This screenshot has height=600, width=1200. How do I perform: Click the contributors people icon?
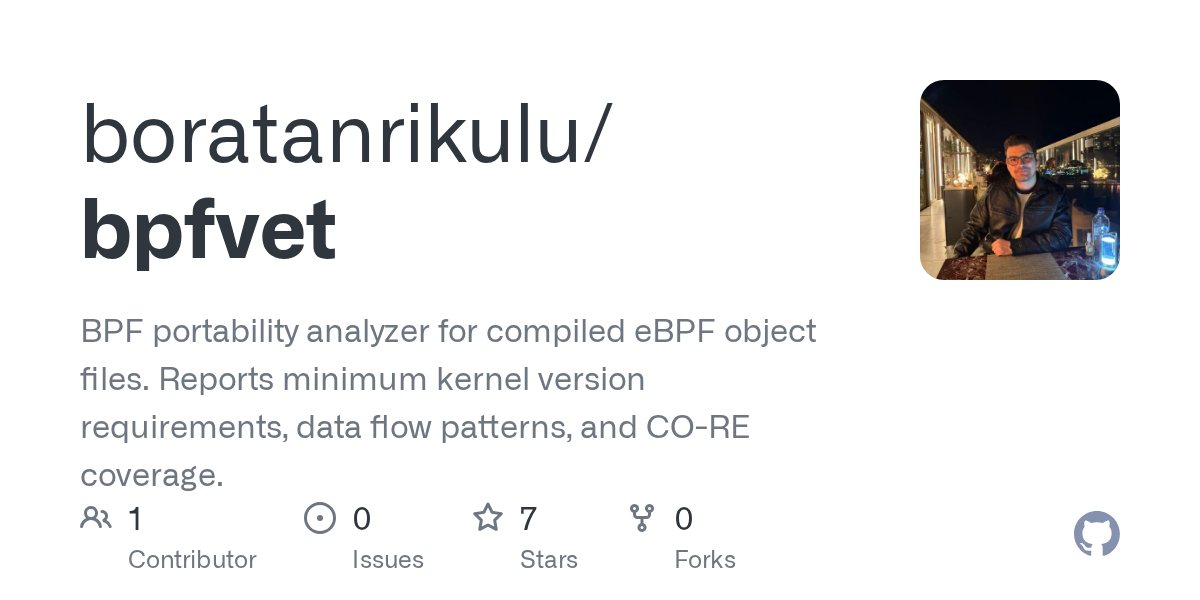coord(96,518)
